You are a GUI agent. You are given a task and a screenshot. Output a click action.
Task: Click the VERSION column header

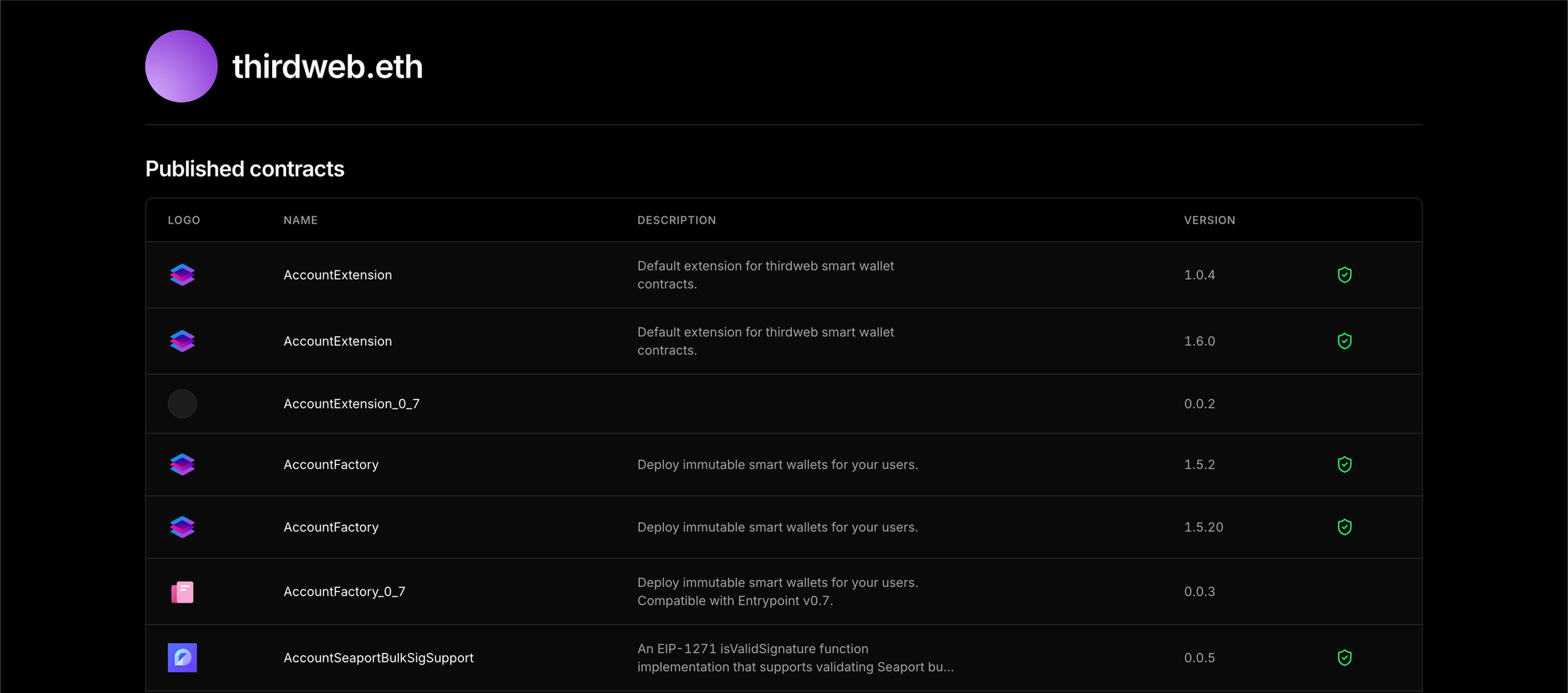tap(1210, 220)
